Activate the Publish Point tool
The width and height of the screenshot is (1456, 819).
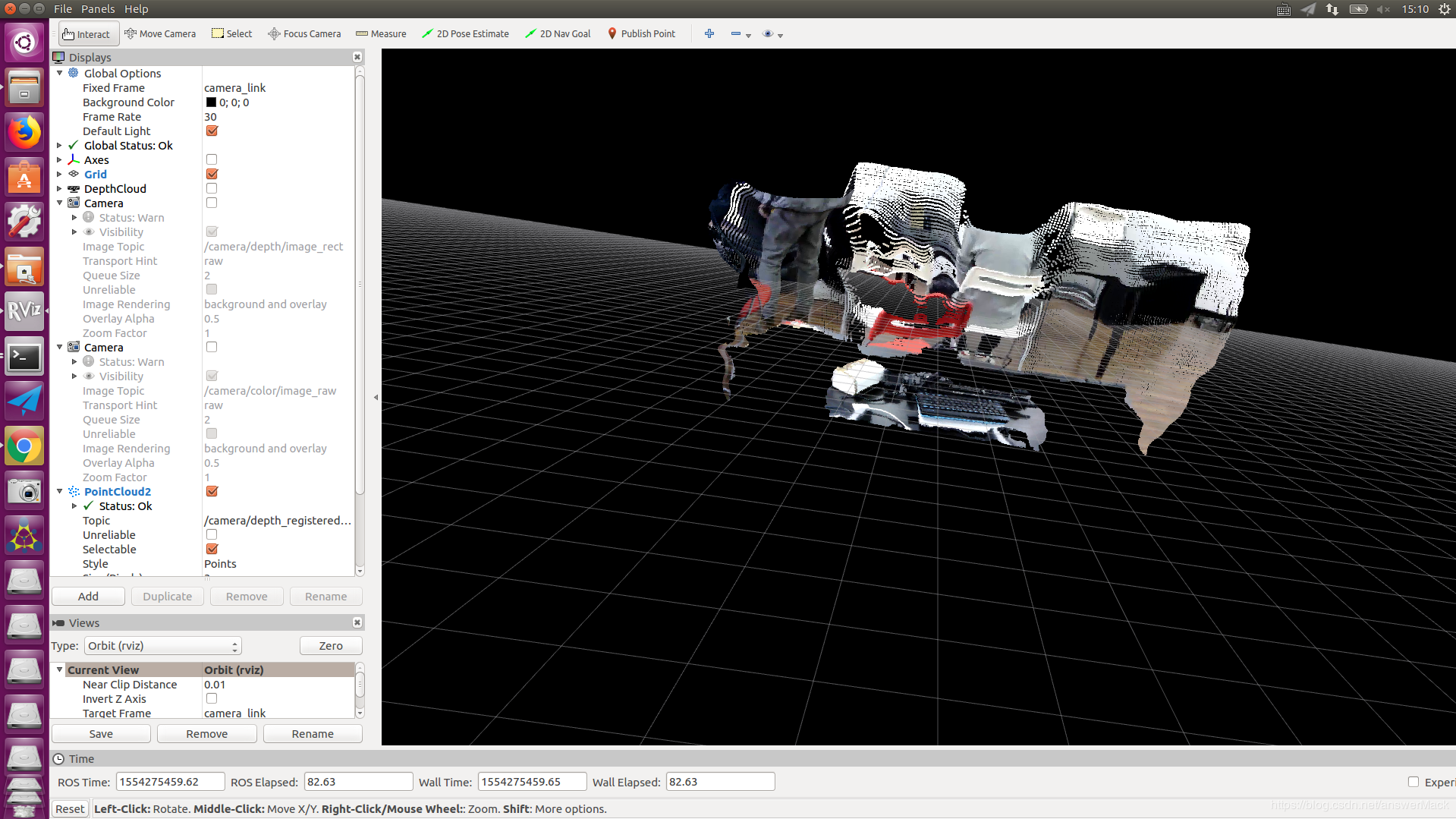click(641, 34)
